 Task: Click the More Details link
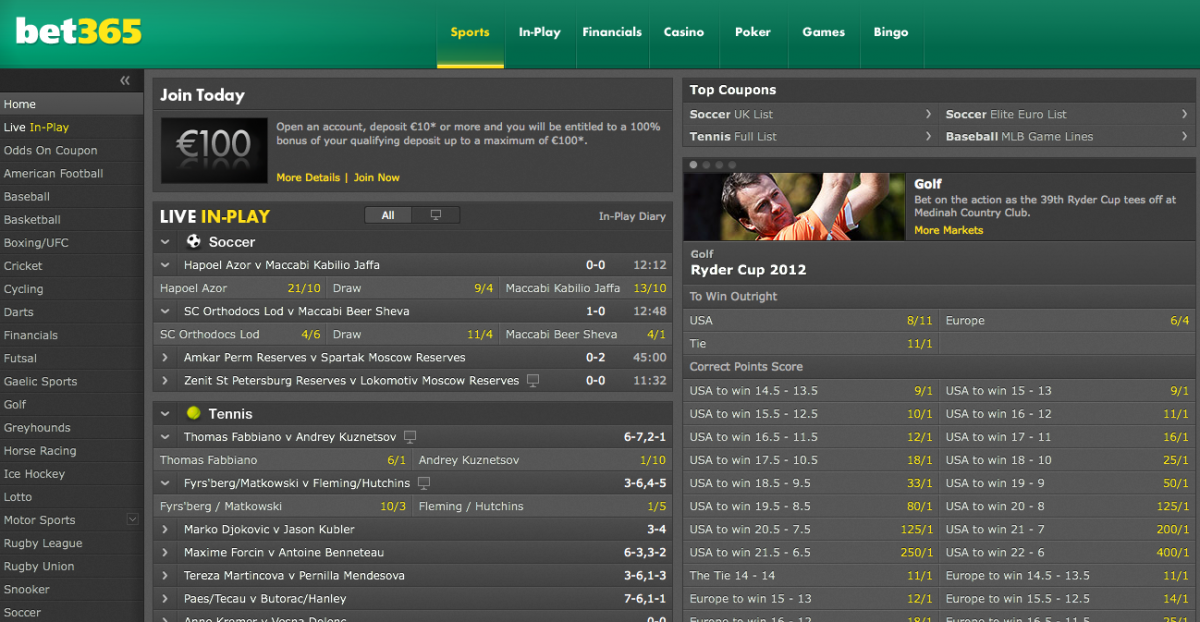[308, 178]
